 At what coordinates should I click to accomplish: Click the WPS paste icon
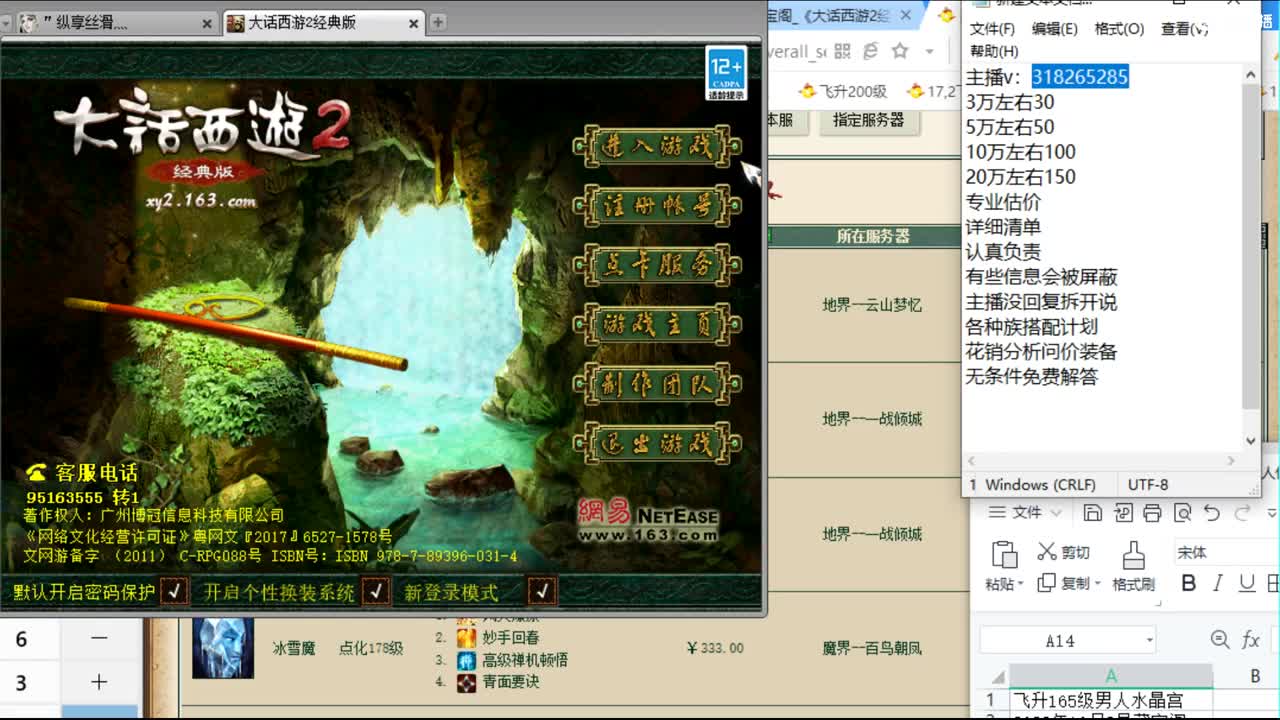[1004, 554]
